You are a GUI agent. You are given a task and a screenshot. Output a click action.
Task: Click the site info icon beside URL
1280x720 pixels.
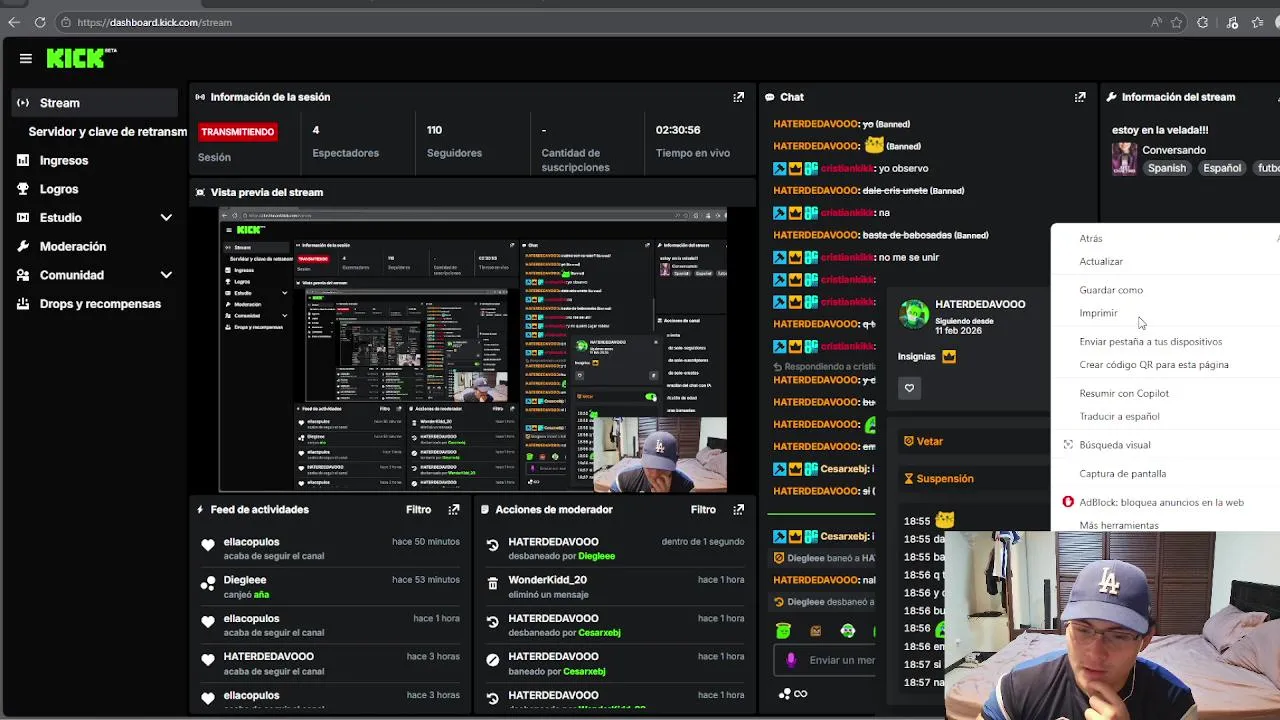click(65, 22)
